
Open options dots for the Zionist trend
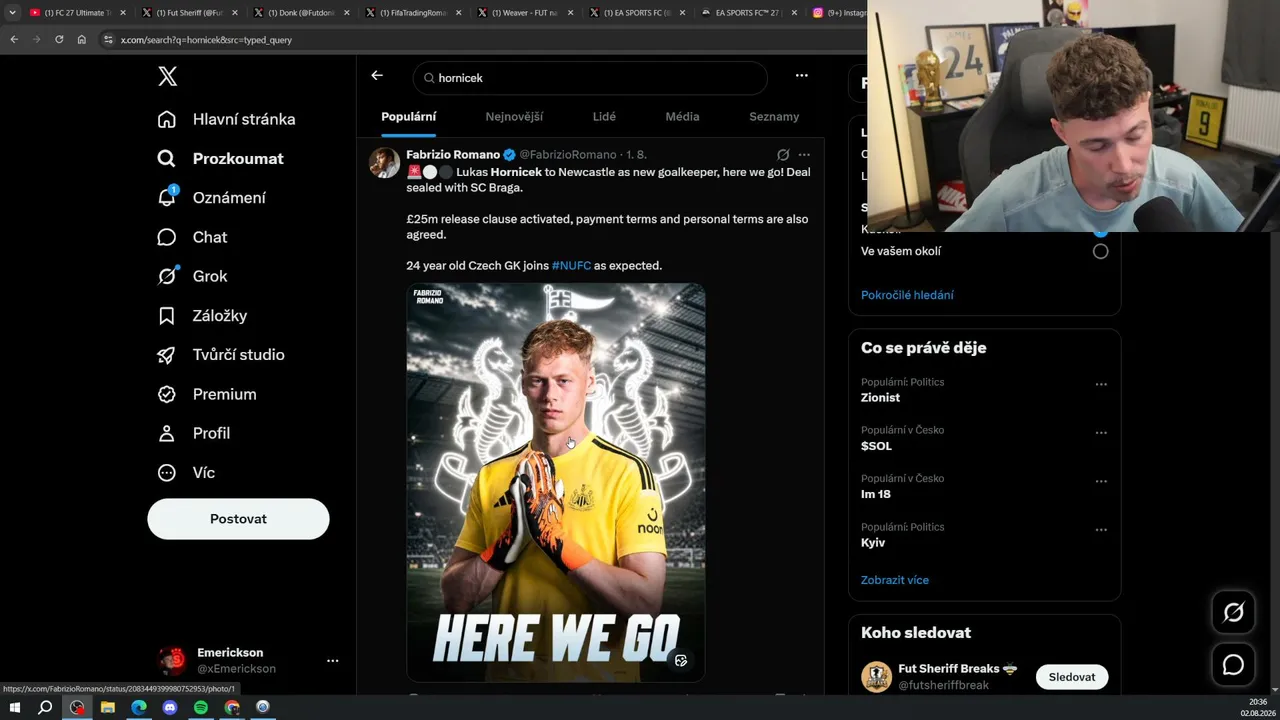(1101, 384)
